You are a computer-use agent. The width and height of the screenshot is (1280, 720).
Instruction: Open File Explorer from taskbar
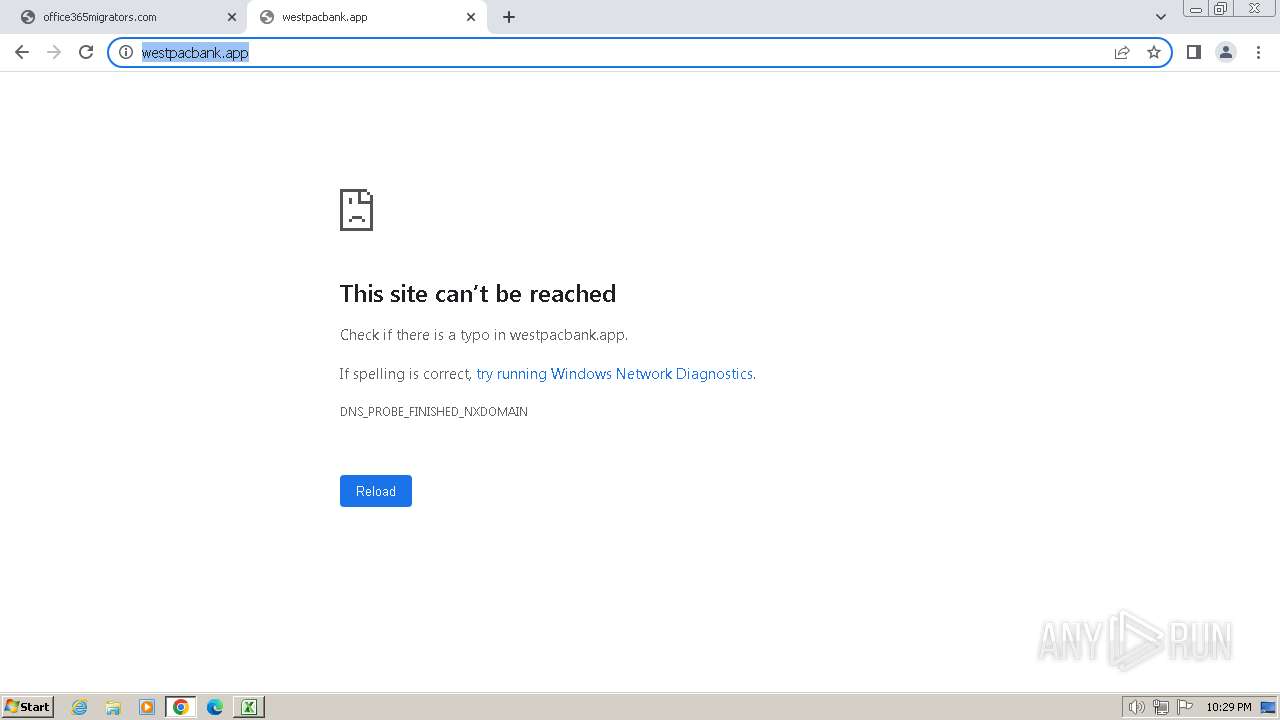(113, 707)
